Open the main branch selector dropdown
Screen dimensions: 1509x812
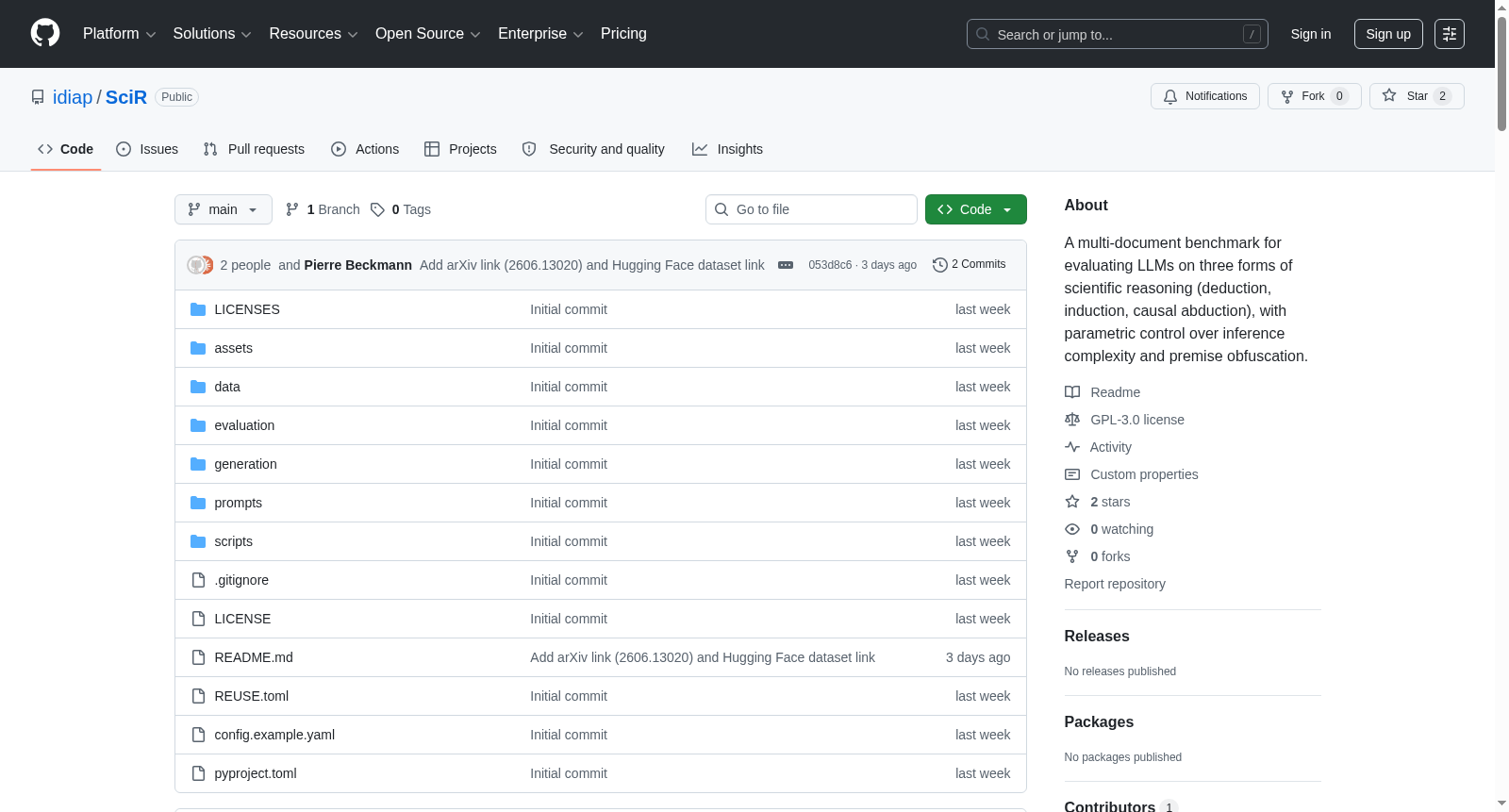point(224,209)
